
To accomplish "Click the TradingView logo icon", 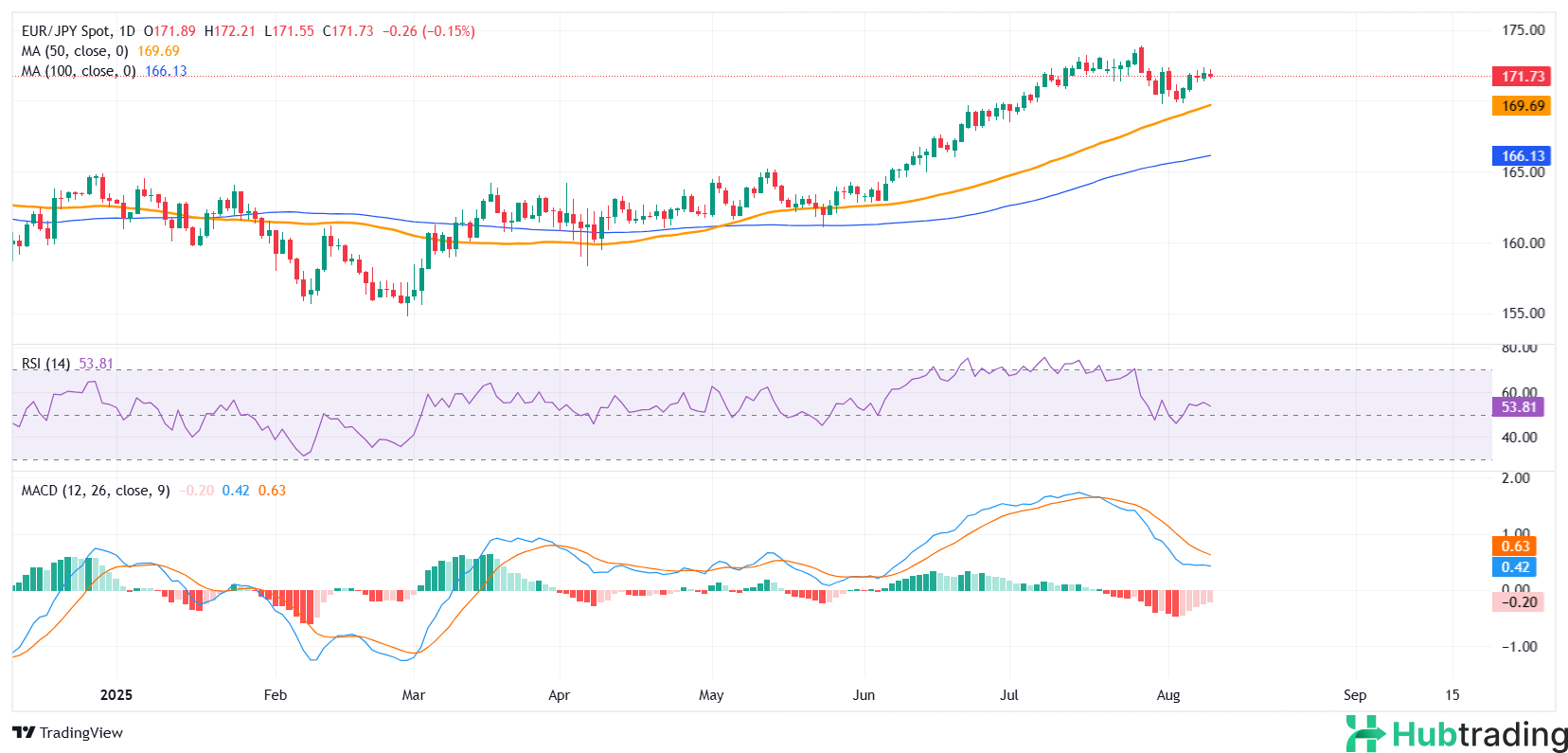I will point(24,732).
